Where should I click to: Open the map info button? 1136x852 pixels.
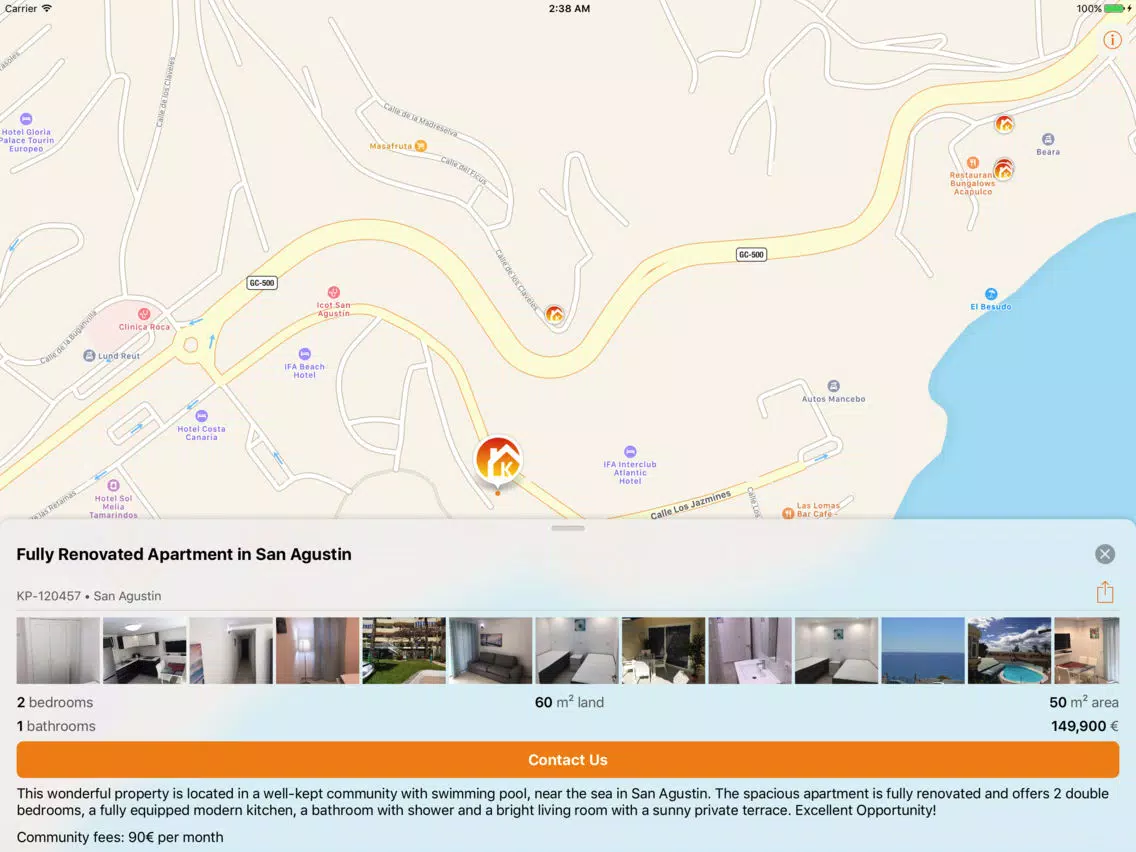tap(1112, 40)
